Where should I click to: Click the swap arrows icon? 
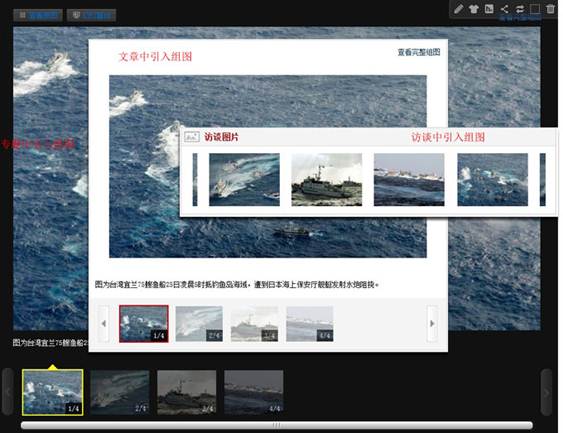pyautogui.click(x=520, y=9)
